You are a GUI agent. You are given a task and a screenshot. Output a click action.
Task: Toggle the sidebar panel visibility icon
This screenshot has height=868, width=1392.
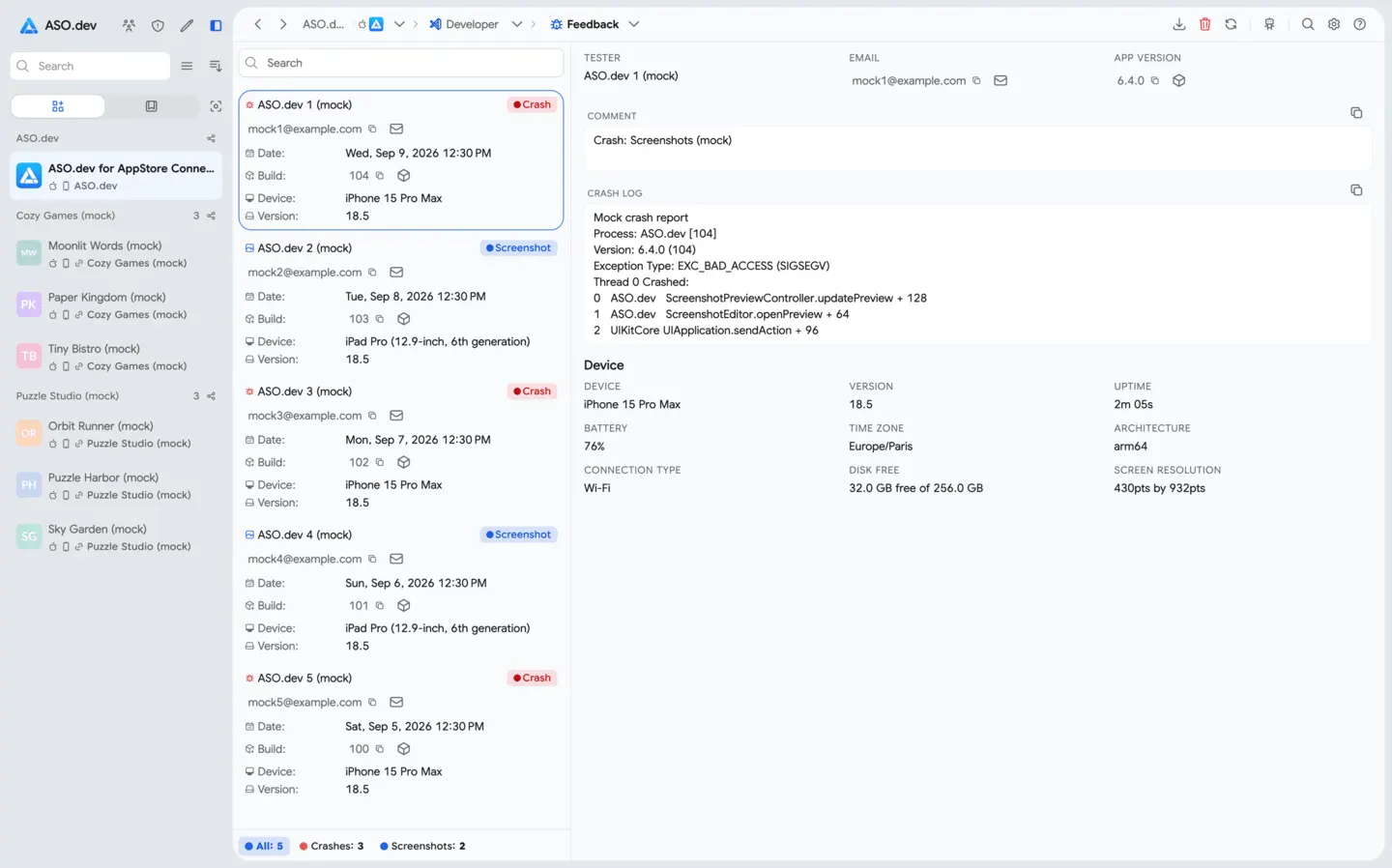216,25
